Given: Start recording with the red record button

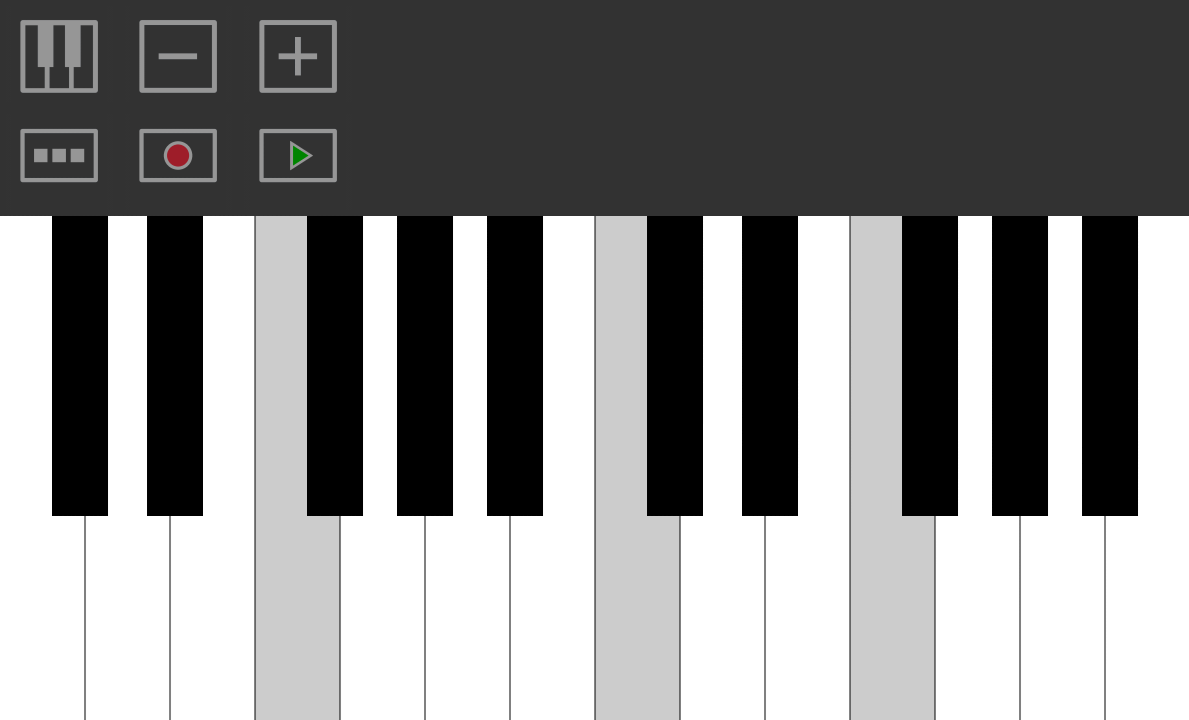Looking at the screenshot, I should pyautogui.click(x=178, y=155).
